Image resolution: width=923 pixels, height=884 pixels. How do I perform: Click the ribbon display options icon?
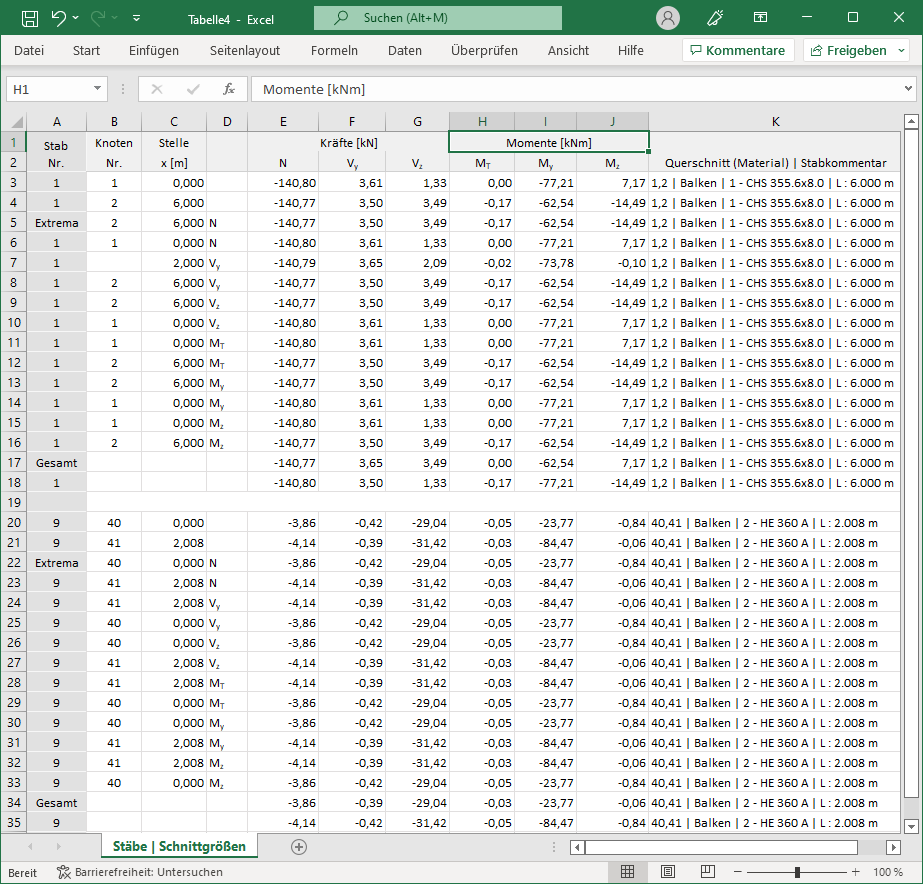pos(760,17)
